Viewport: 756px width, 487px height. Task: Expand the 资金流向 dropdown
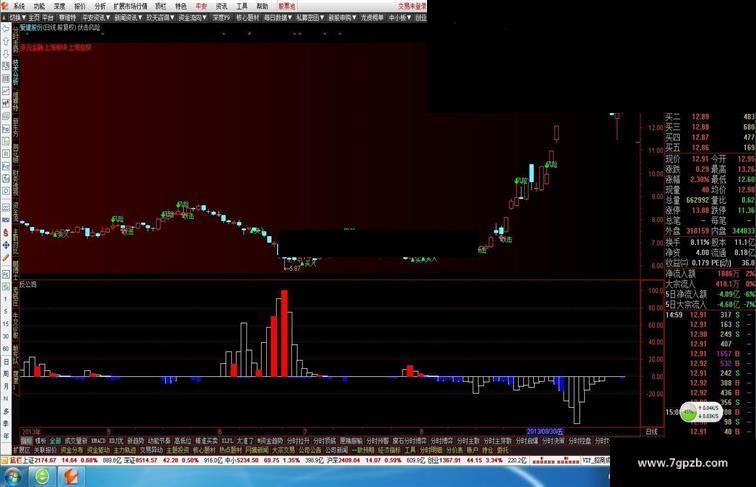click(x=192, y=17)
